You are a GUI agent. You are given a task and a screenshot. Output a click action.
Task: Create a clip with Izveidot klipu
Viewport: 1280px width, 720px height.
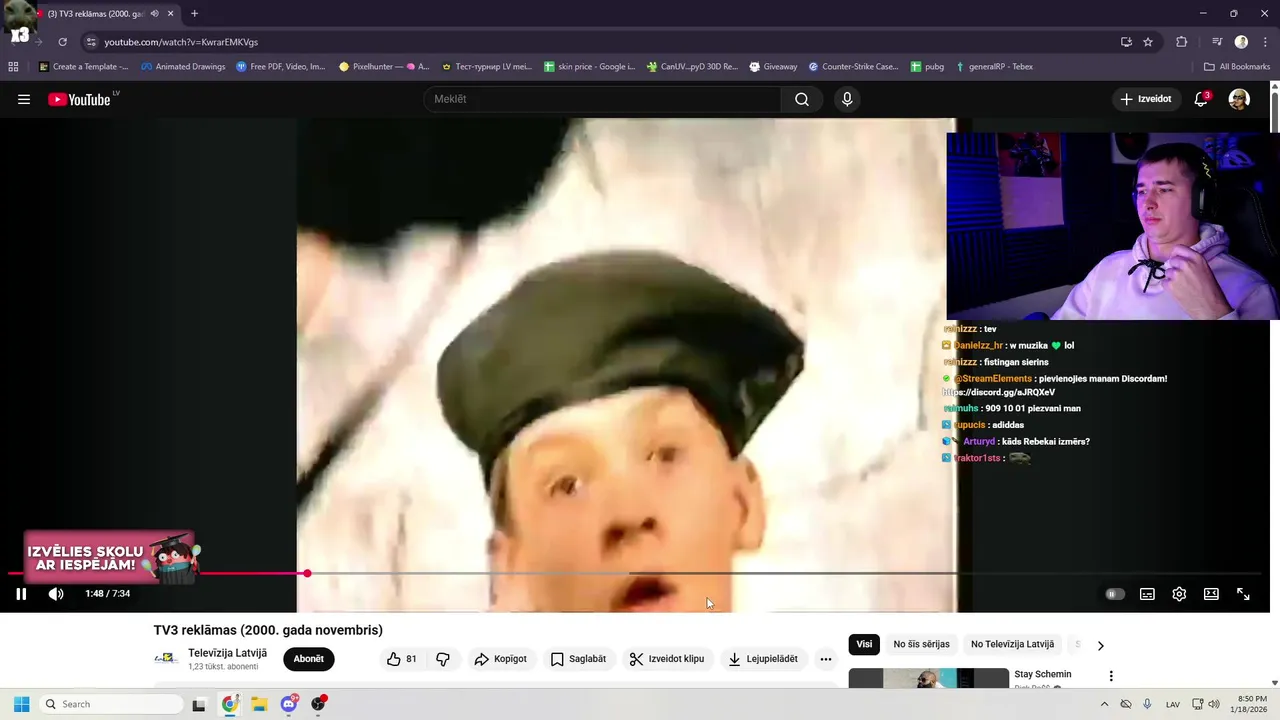coord(666,659)
